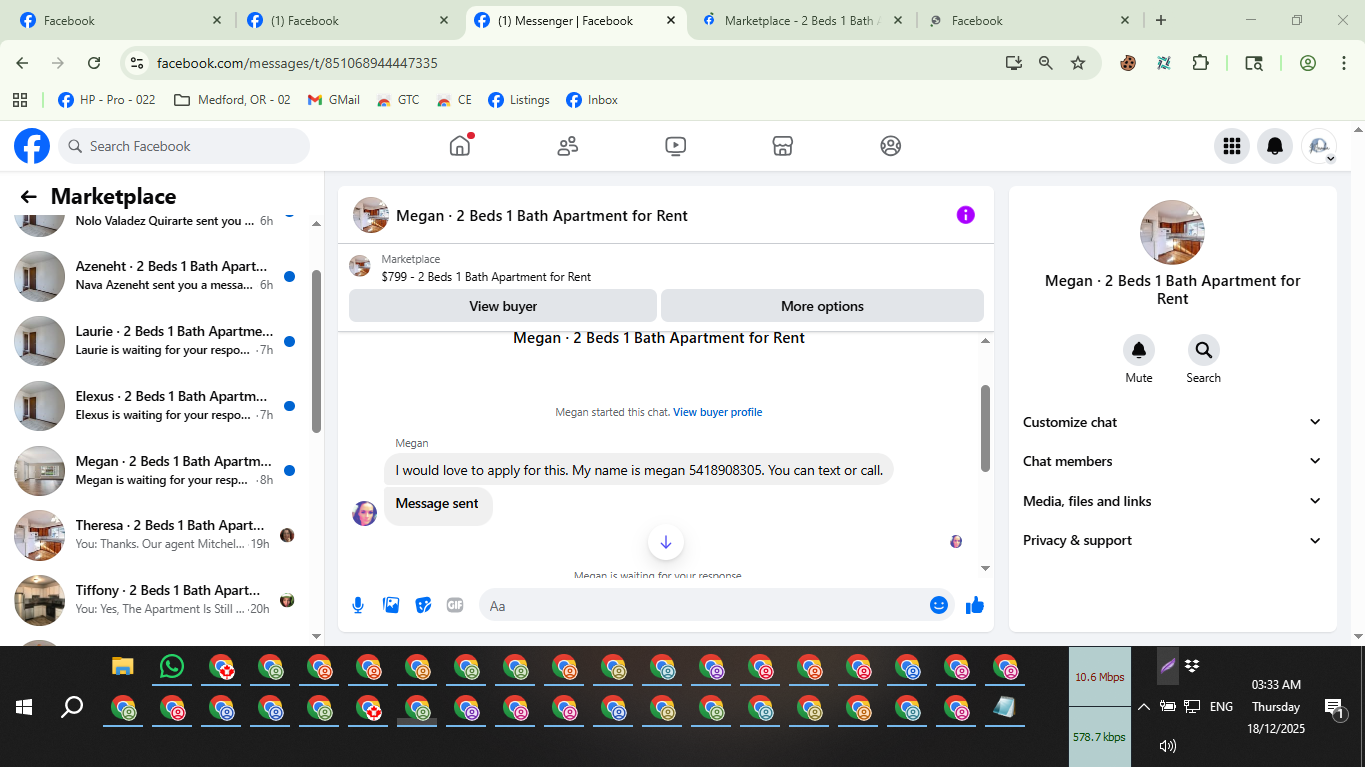Open the Facebook Home icon

tap(460, 146)
